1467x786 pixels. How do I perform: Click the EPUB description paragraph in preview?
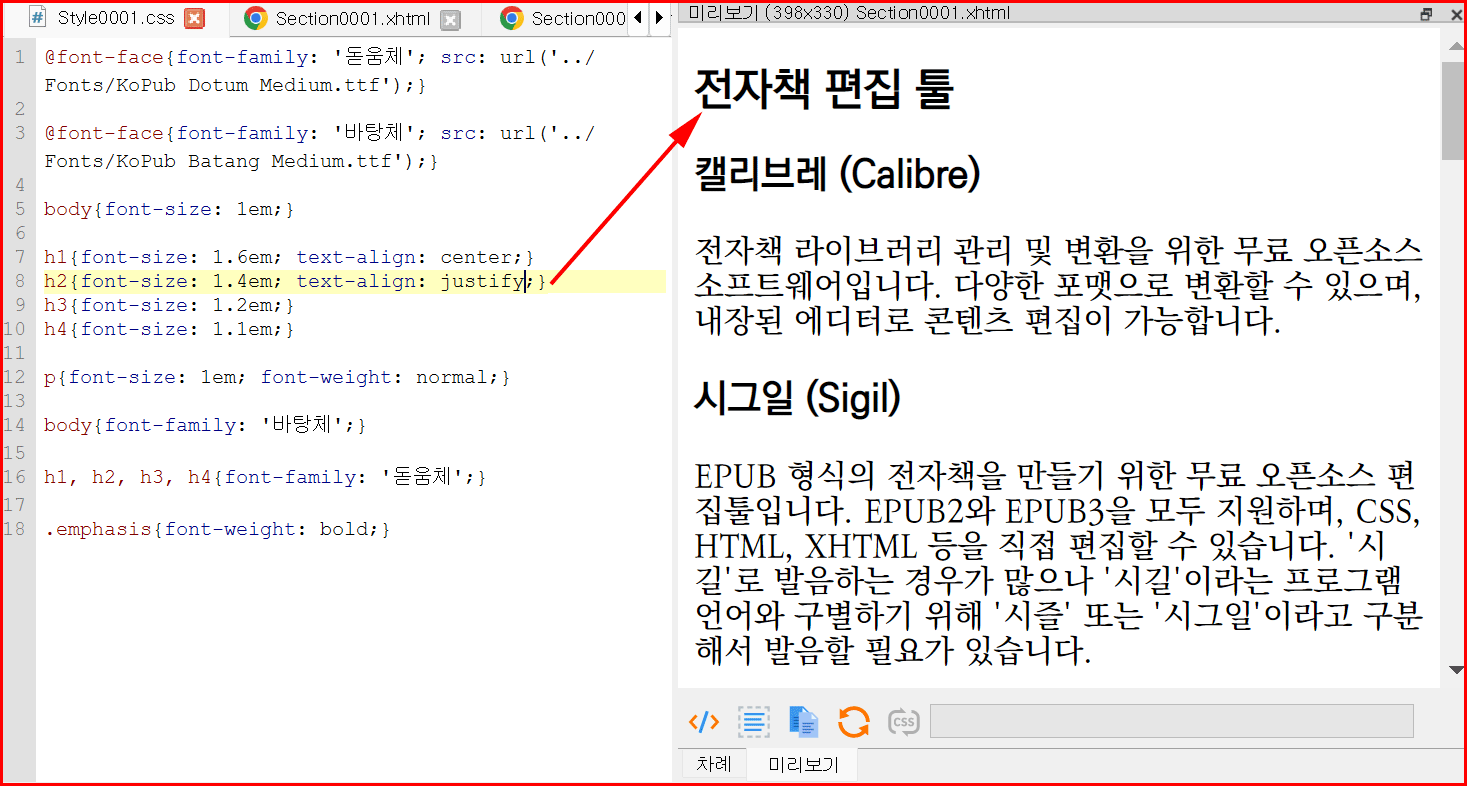pos(1058,563)
